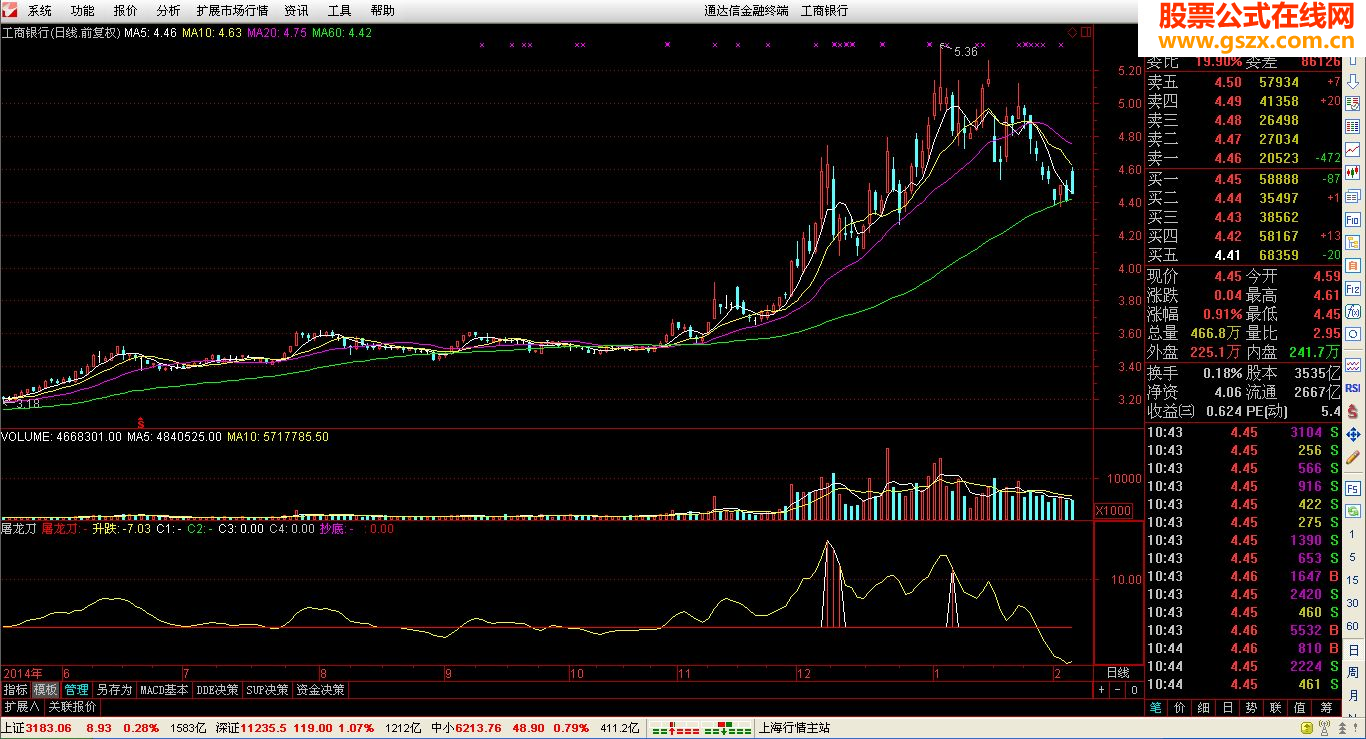Click the 管理 manage button

coord(76,690)
